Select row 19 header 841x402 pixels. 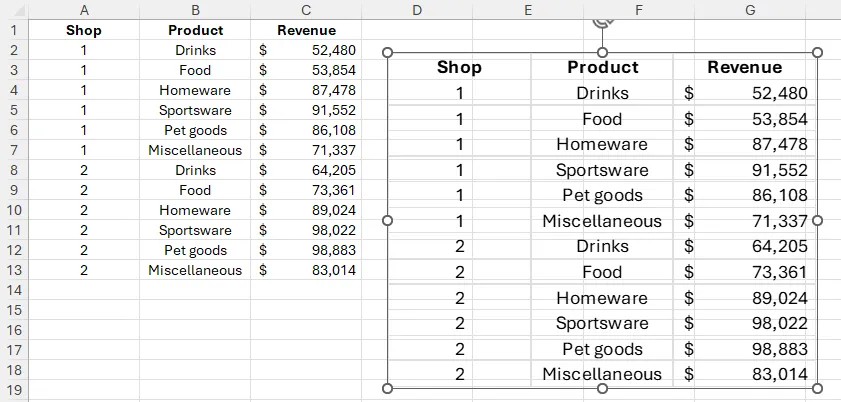tap(14, 390)
